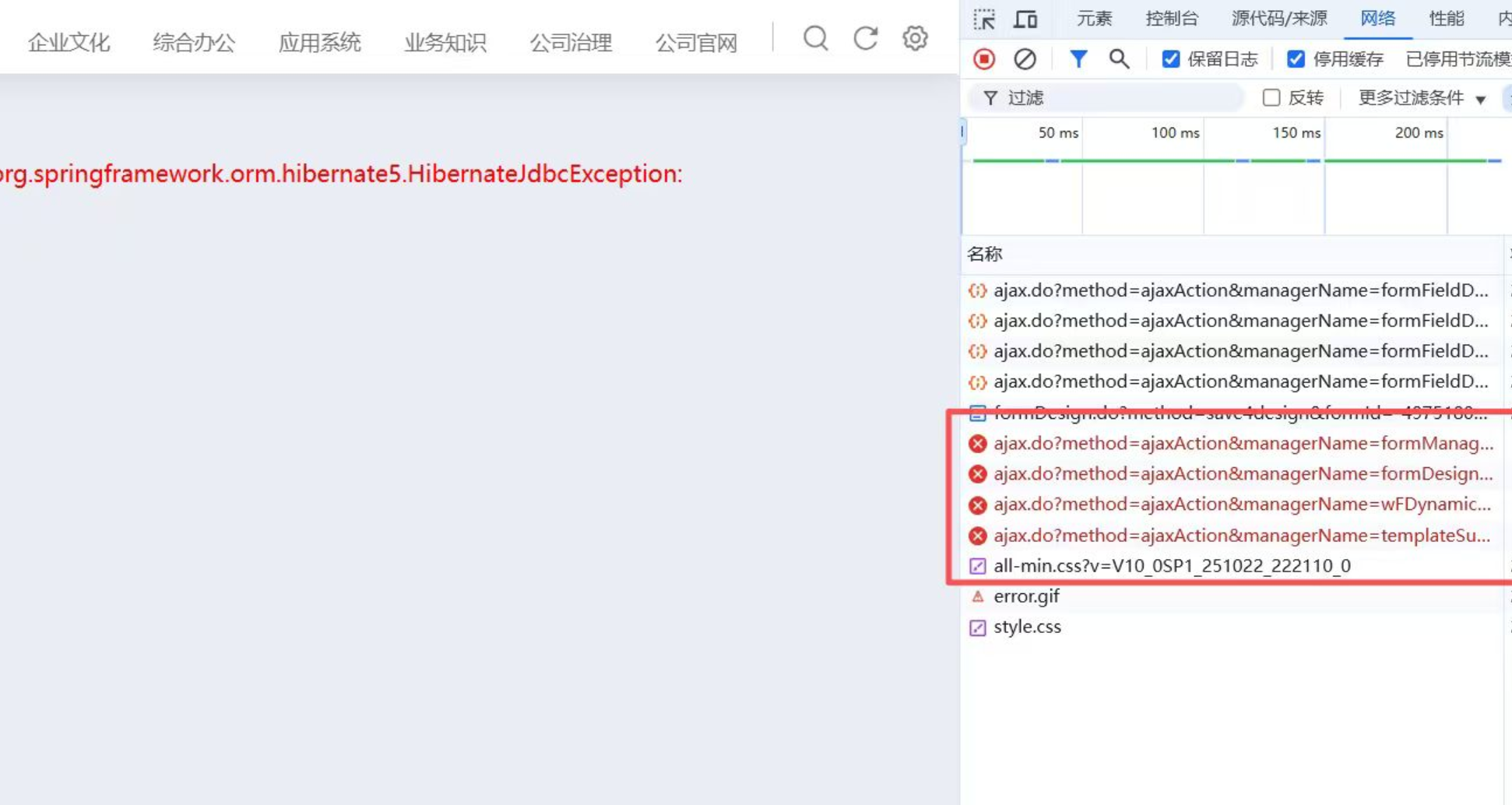
Task: Switch to the 源代码/来源 tab
Action: (1279, 19)
